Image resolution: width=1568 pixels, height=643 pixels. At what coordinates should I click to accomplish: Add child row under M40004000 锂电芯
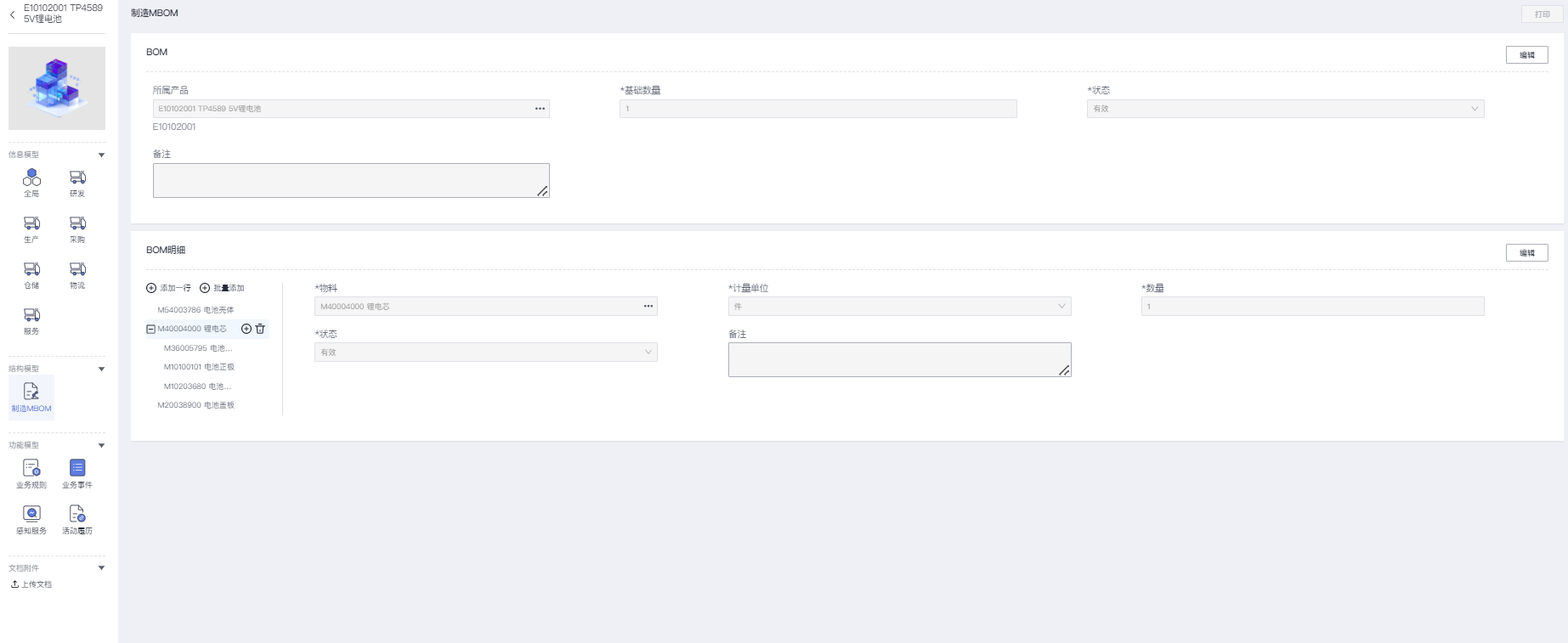(x=246, y=329)
